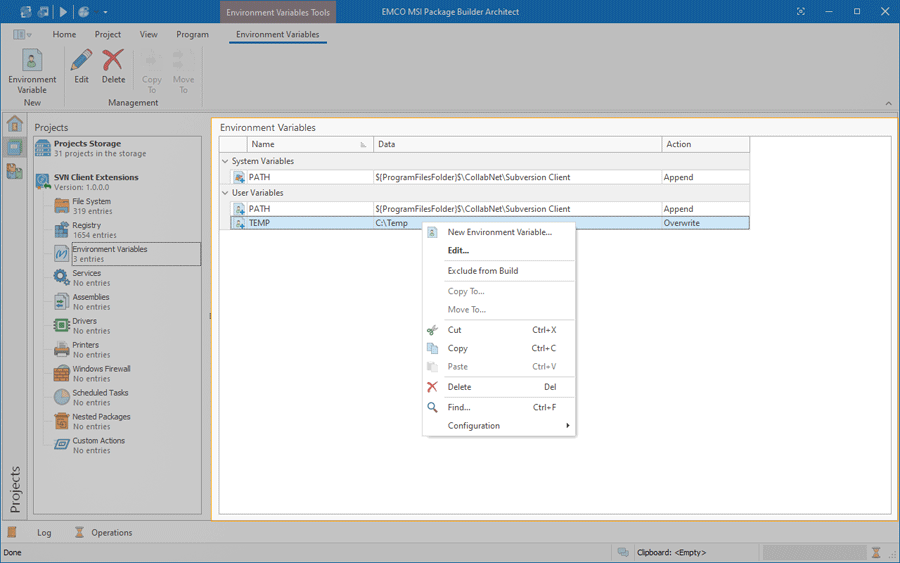The image size is (900, 563).
Task: Click the C:\Temp data cell
Action: (x=392, y=223)
